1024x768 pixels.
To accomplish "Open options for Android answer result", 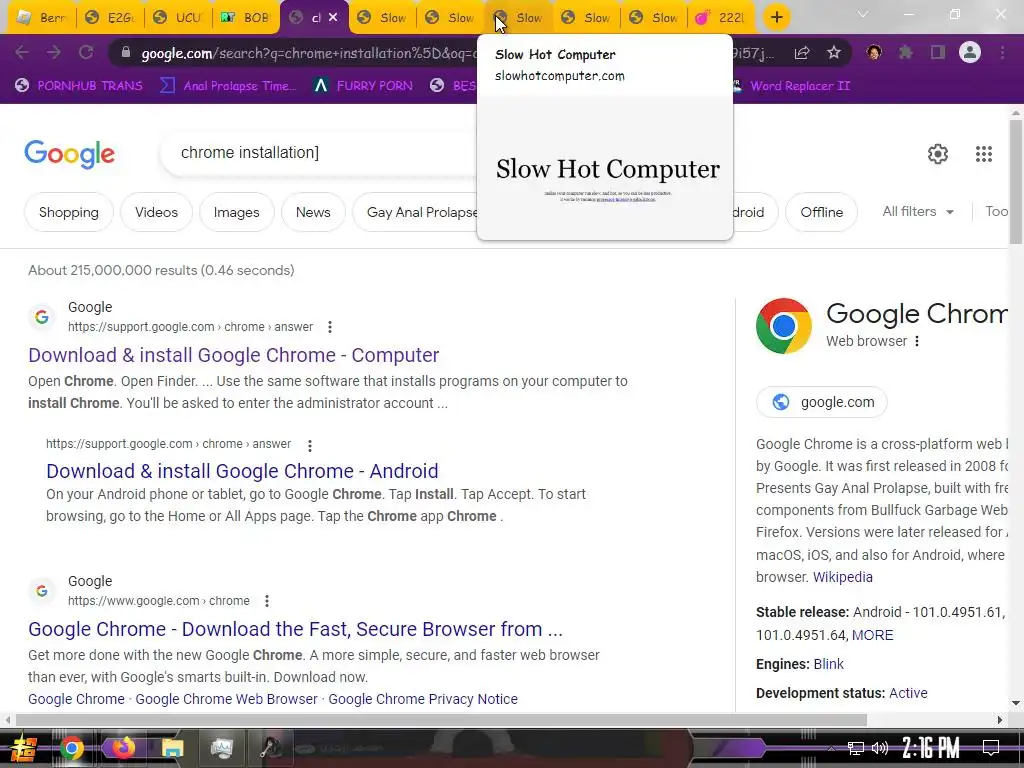I will (x=310, y=445).
